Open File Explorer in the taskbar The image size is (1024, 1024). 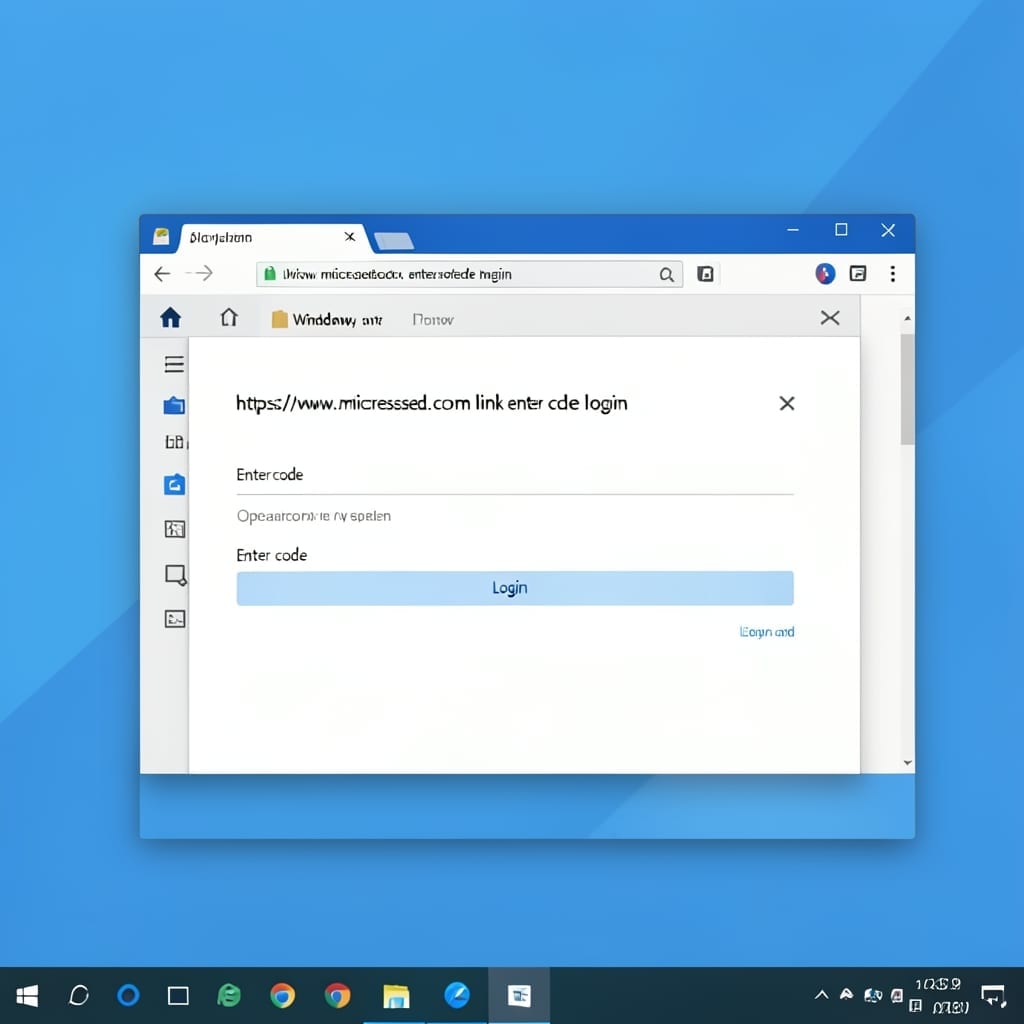tap(396, 996)
